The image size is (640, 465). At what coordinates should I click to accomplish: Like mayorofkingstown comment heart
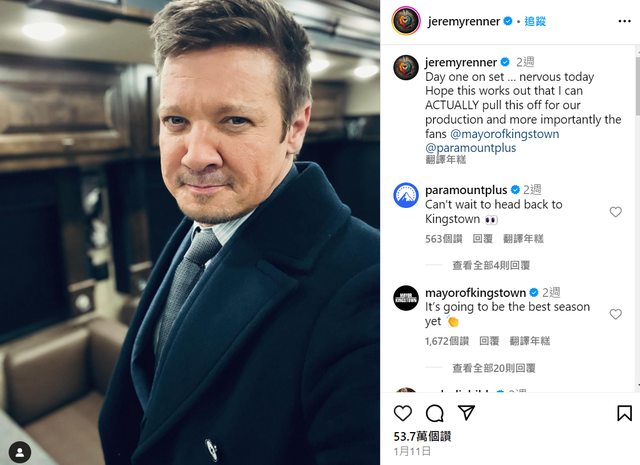616,314
